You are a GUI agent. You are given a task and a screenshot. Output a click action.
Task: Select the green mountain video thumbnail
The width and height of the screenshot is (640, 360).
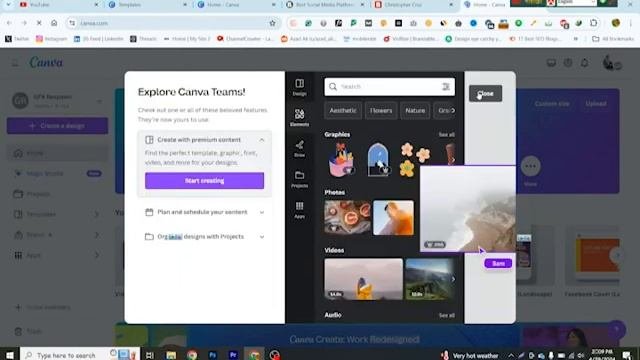pos(429,279)
